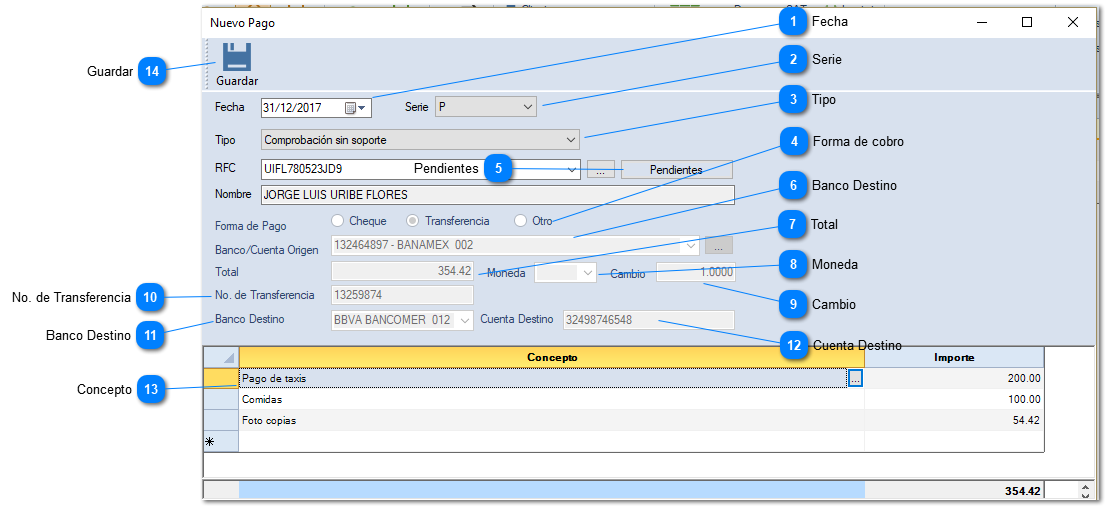Click the new row asterisk marker

coord(211,441)
